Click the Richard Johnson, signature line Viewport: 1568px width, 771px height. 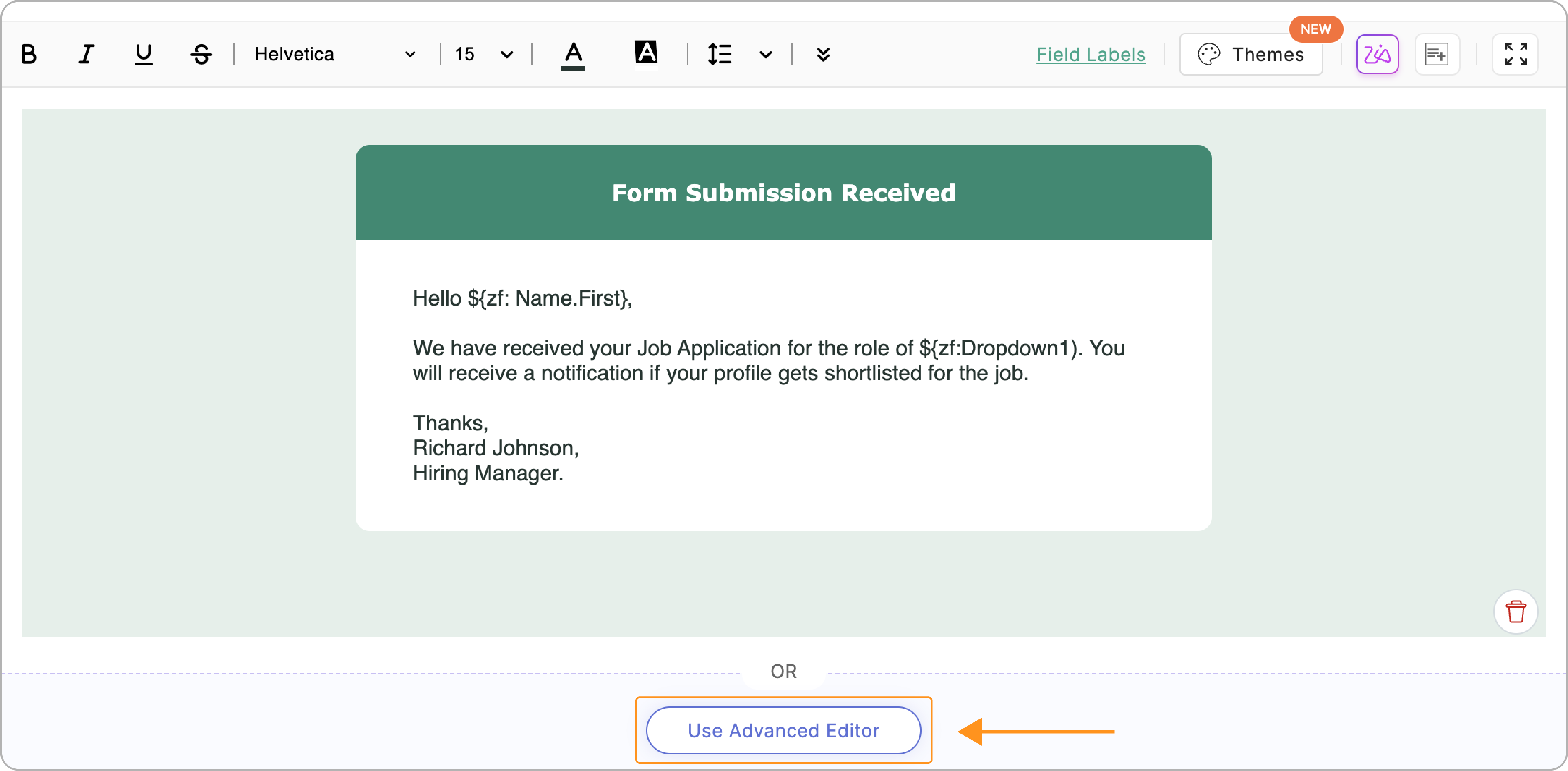(496, 448)
